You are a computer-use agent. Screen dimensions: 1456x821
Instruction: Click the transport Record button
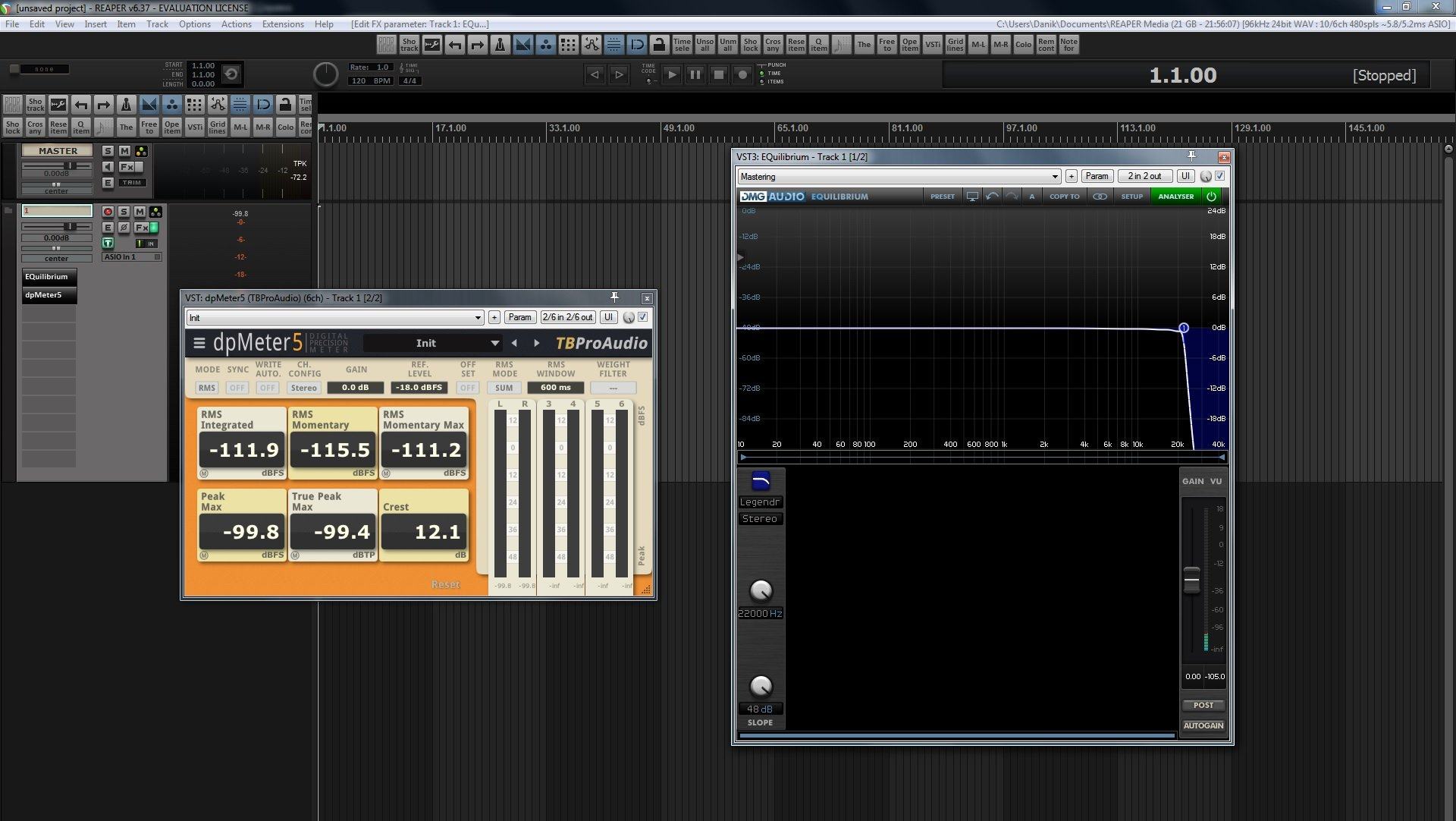(743, 74)
